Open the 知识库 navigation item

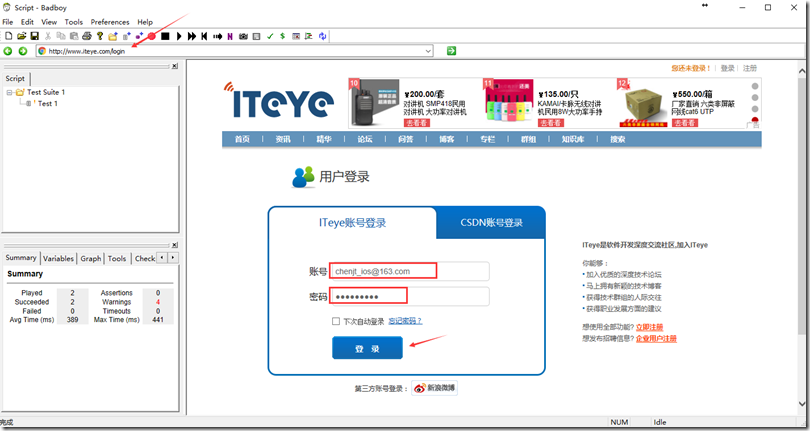click(x=573, y=140)
